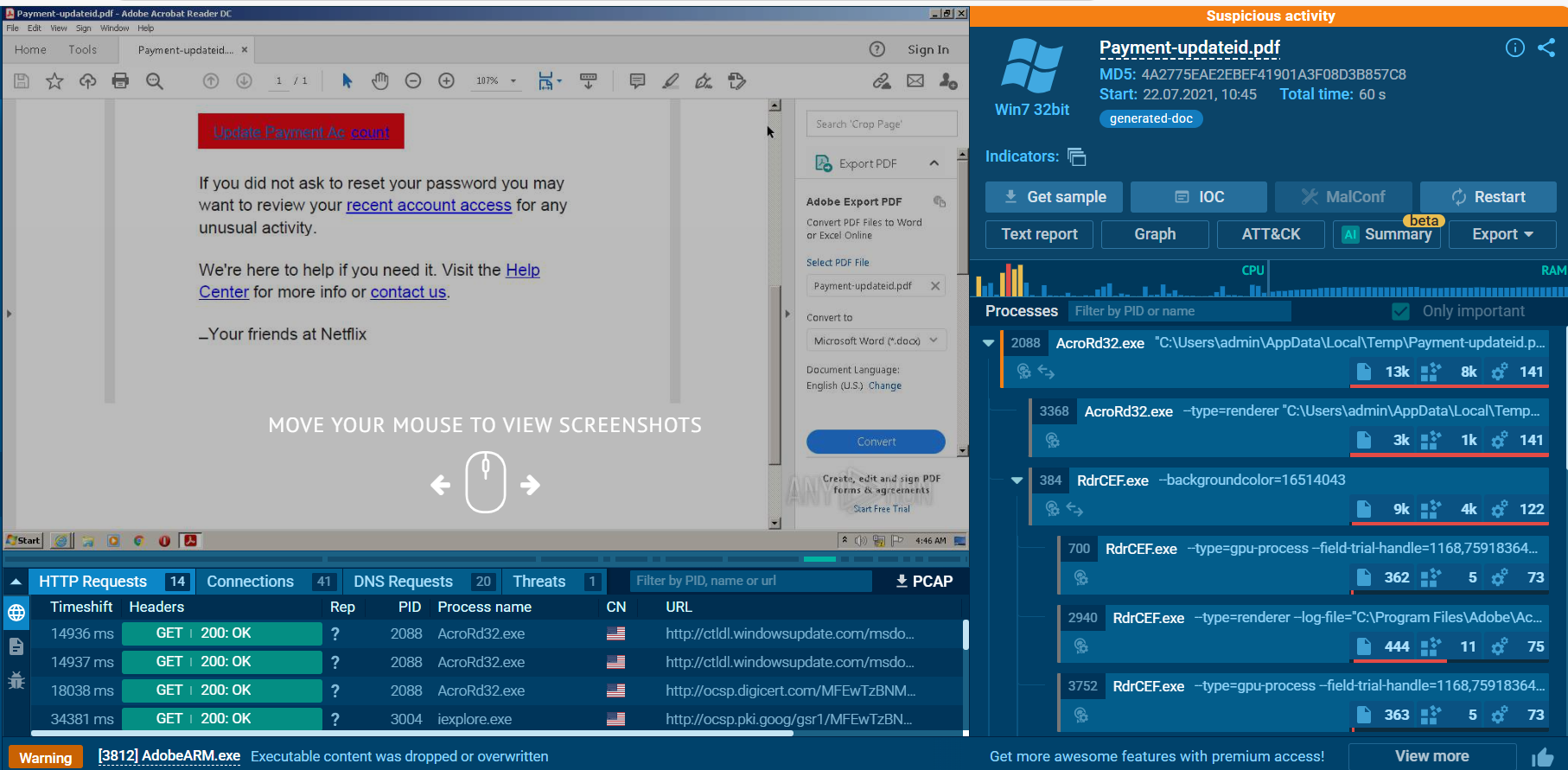Collapse the AcroRd32.exe 2088 process tree
The height and width of the screenshot is (770, 1568).
pos(988,343)
